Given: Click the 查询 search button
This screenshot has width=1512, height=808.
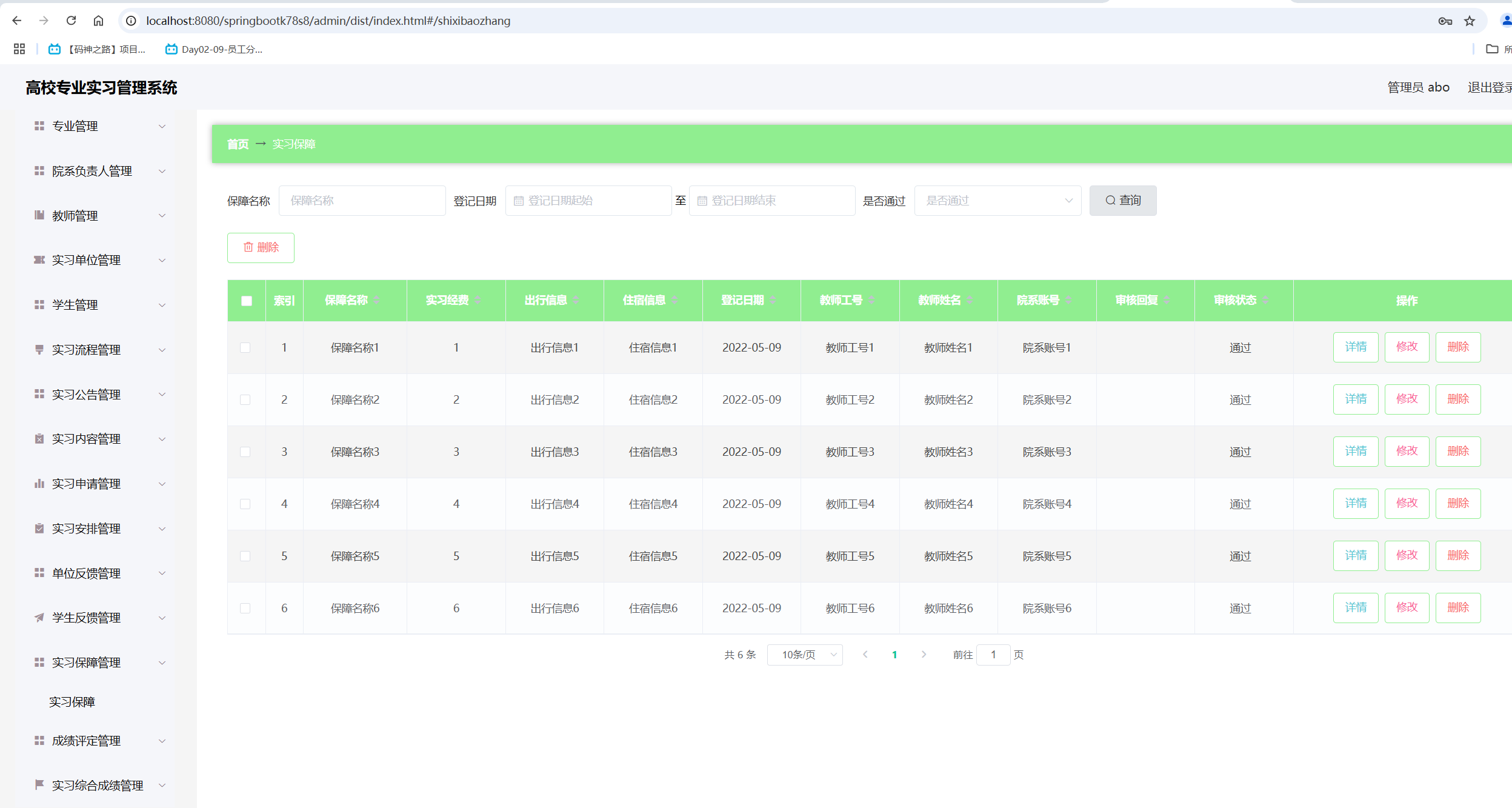Looking at the screenshot, I should (1123, 201).
